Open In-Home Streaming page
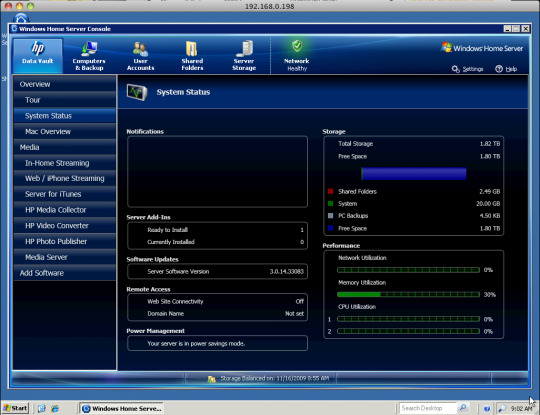The image size is (540, 415). tap(65, 163)
